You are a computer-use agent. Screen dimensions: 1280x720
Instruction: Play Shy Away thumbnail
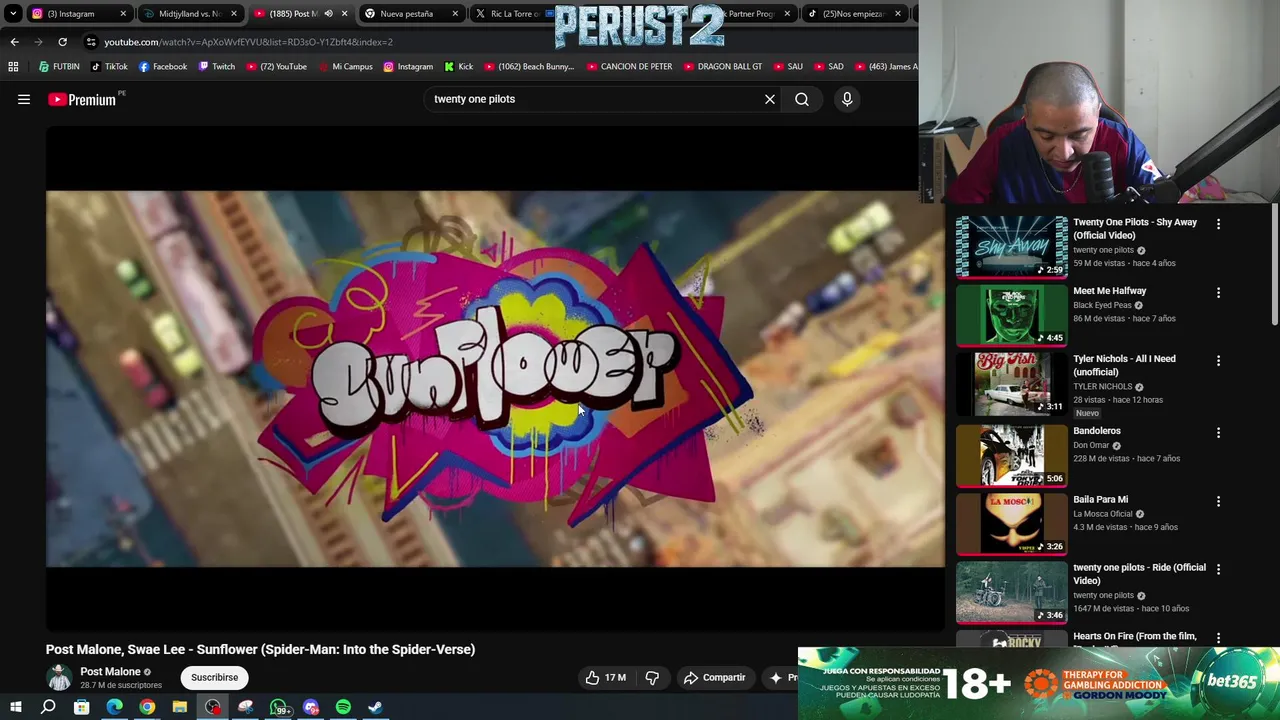(x=1011, y=247)
